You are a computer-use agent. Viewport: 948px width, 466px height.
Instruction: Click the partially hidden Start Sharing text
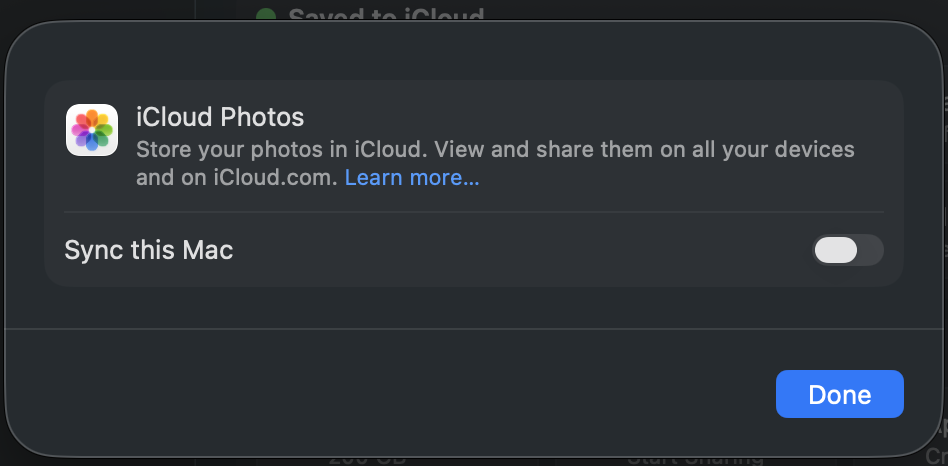tap(695, 460)
